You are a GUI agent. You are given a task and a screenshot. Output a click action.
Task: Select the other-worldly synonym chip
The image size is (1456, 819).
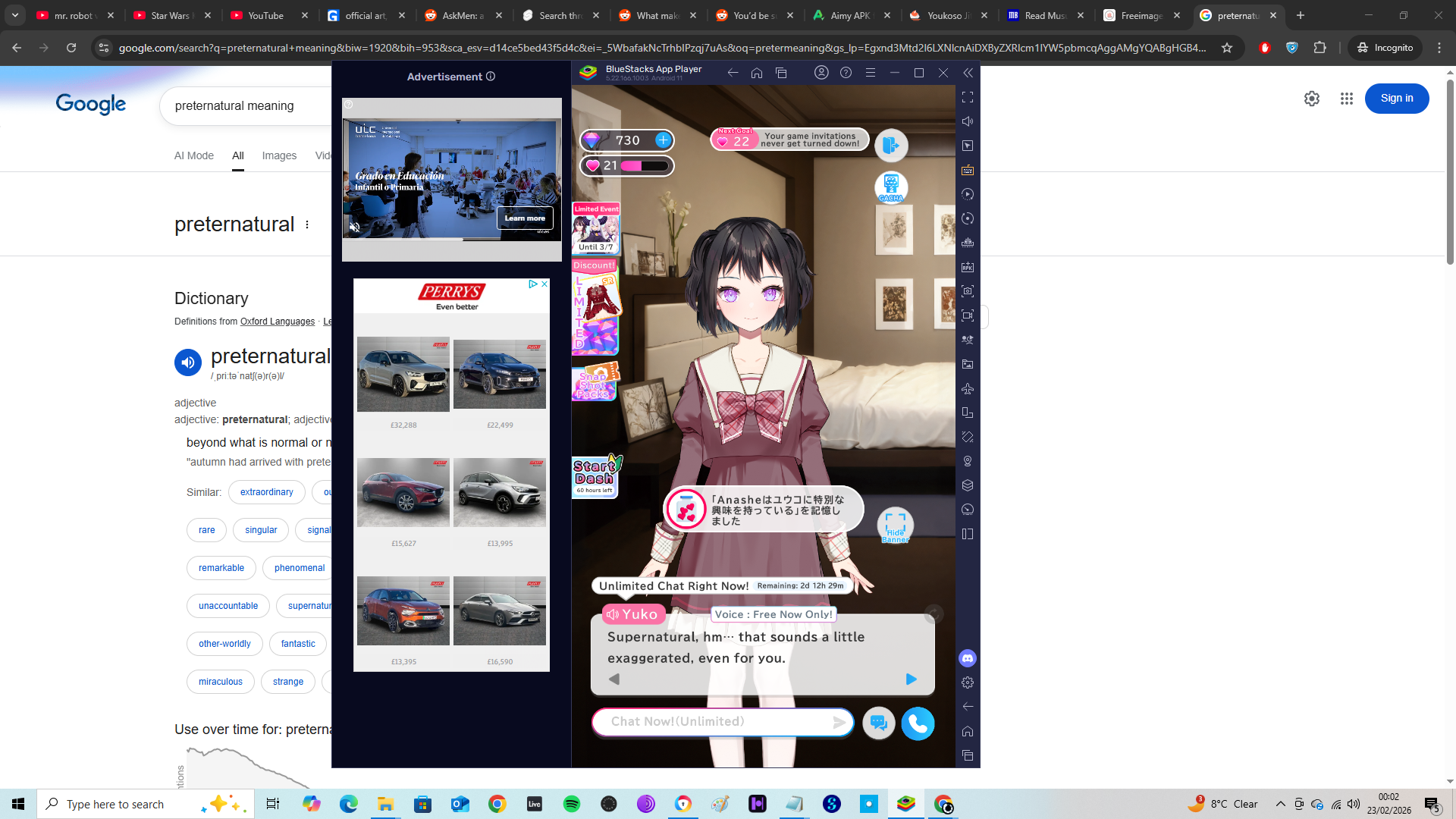pos(224,644)
